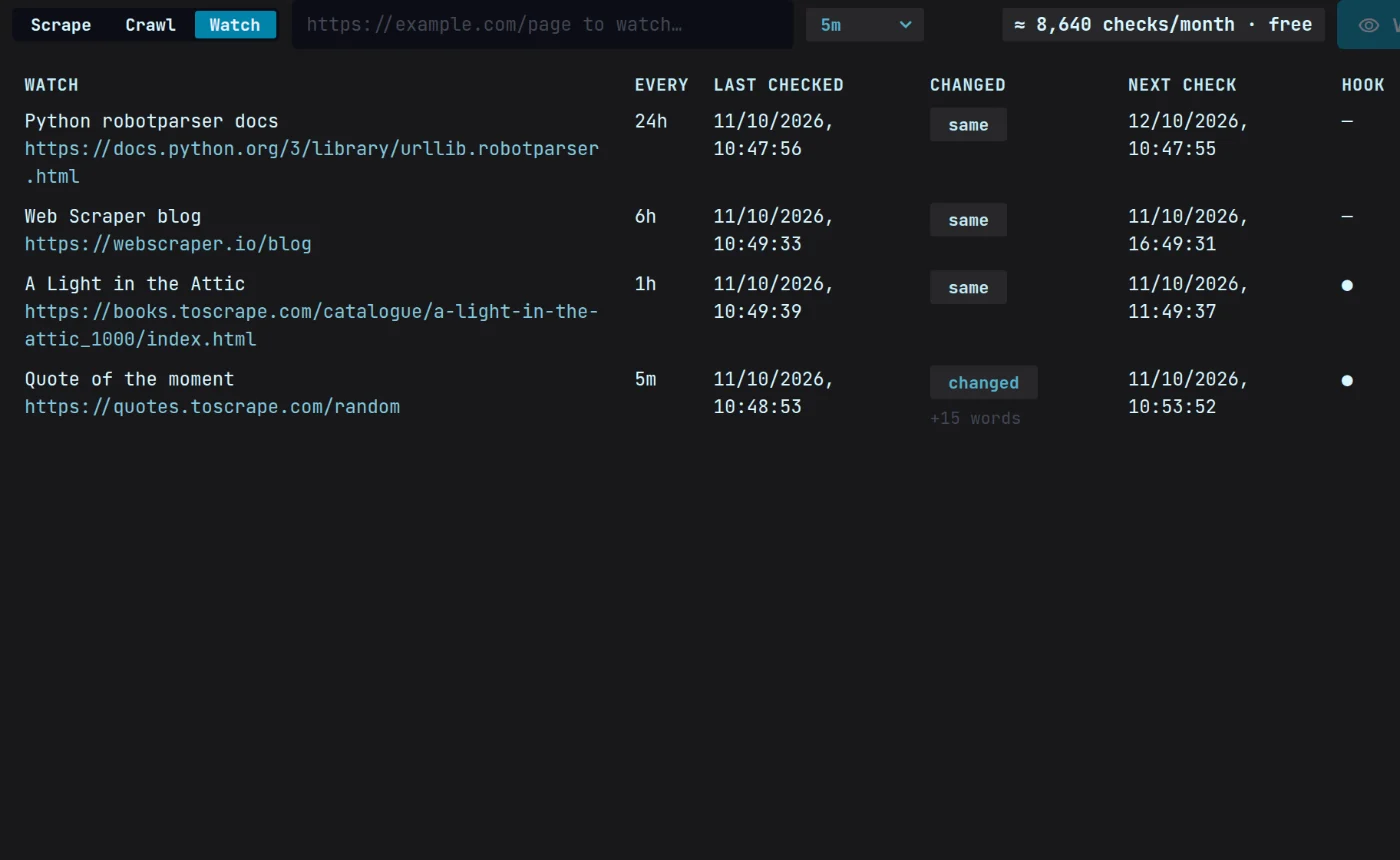1400x860 pixels.
Task: Switch to the Scrape tab
Action: point(61,25)
